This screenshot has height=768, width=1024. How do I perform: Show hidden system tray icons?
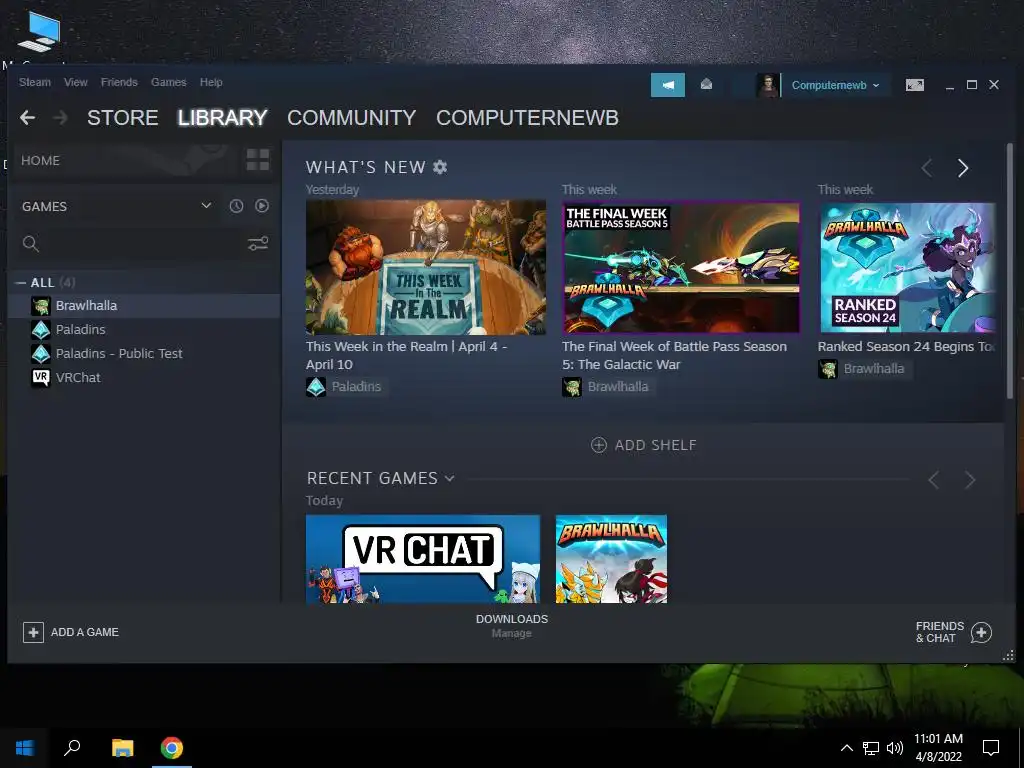pos(846,748)
